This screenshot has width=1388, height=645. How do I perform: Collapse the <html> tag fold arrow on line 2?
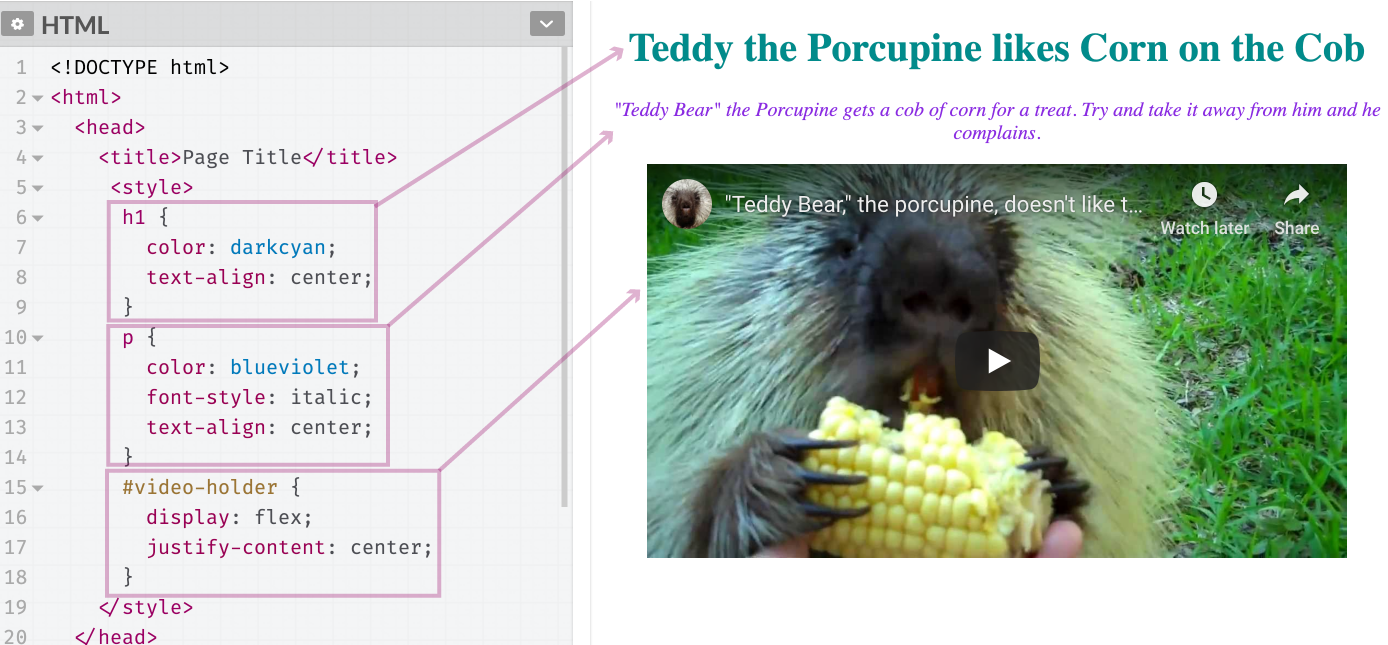(38, 98)
